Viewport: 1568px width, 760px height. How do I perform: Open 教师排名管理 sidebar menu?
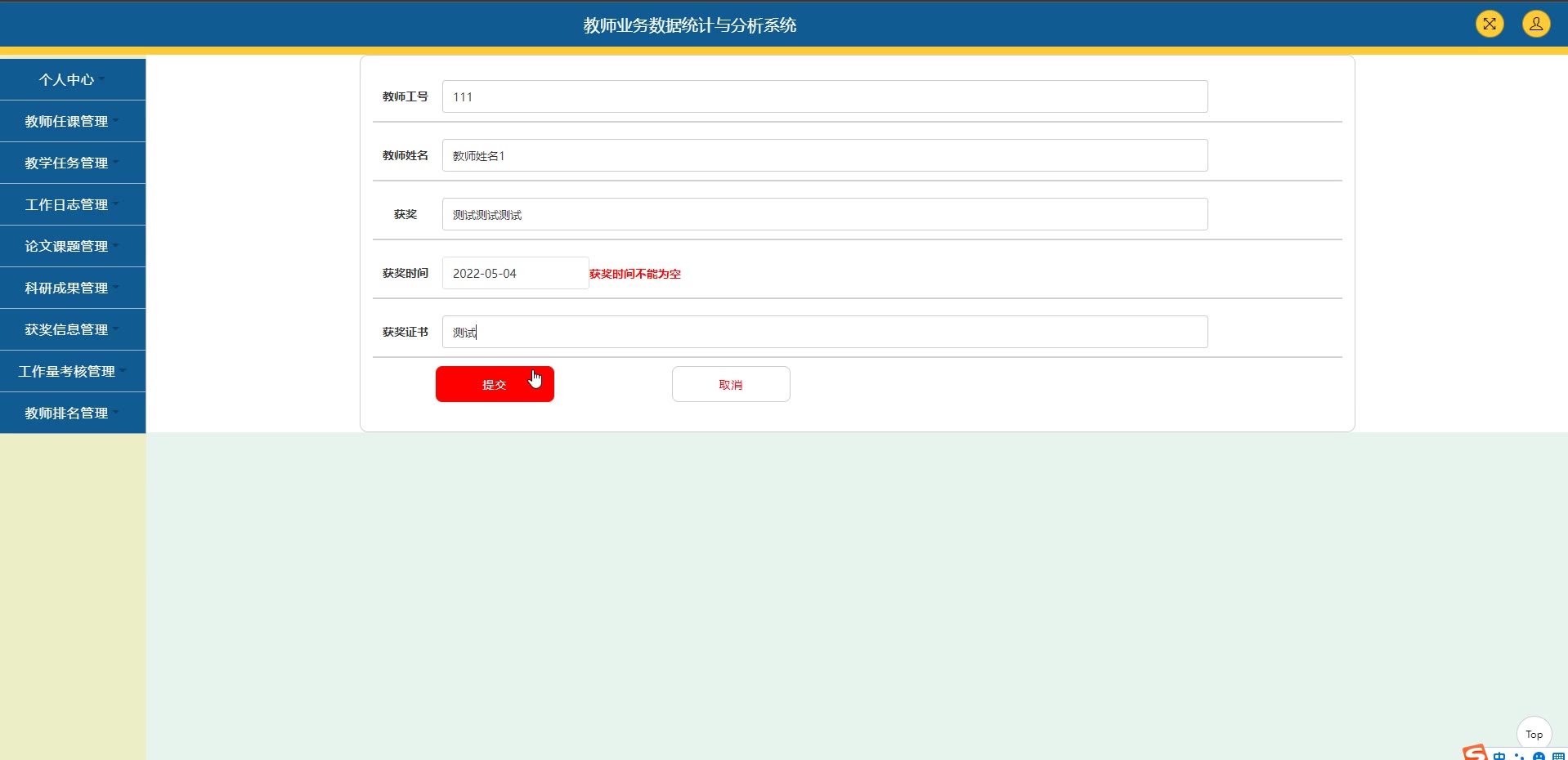coord(73,413)
